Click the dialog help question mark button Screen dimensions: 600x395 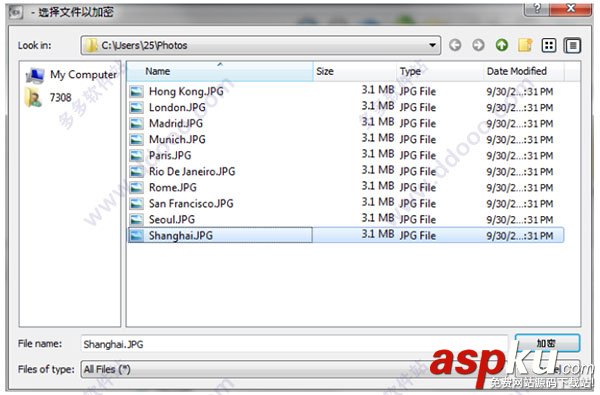[536, 9]
